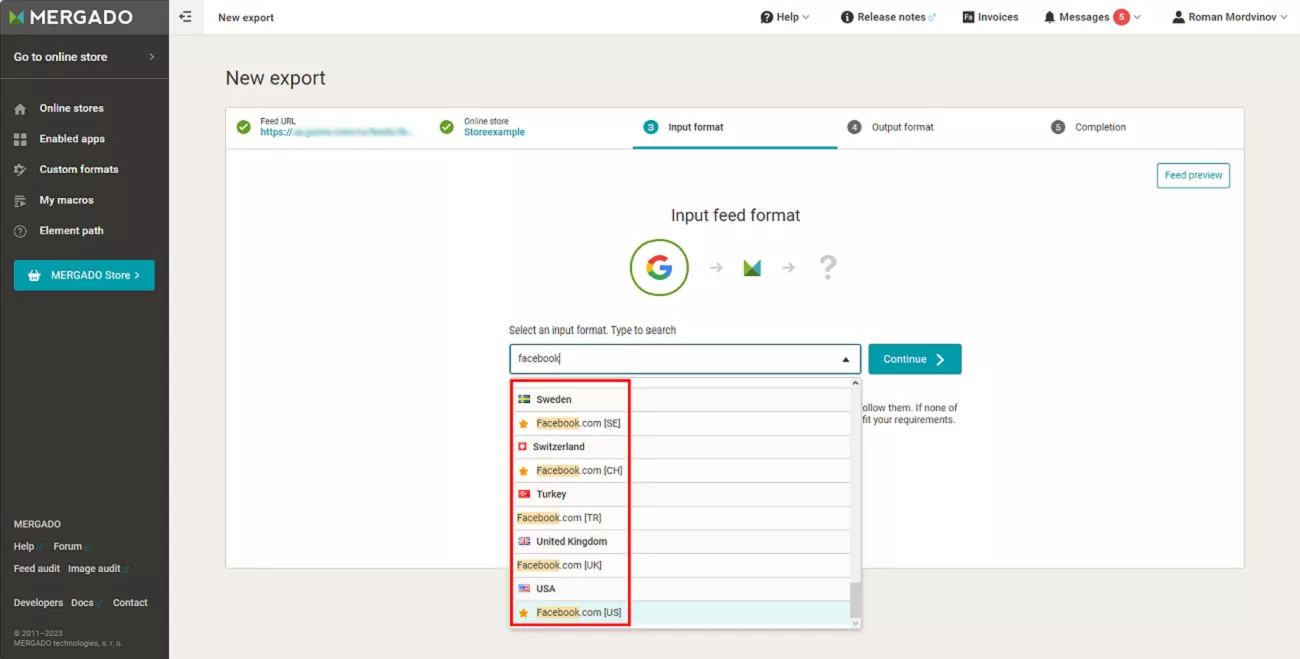Click the Element path question icon
Screen dimensions: 1300x659
point(20,231)
